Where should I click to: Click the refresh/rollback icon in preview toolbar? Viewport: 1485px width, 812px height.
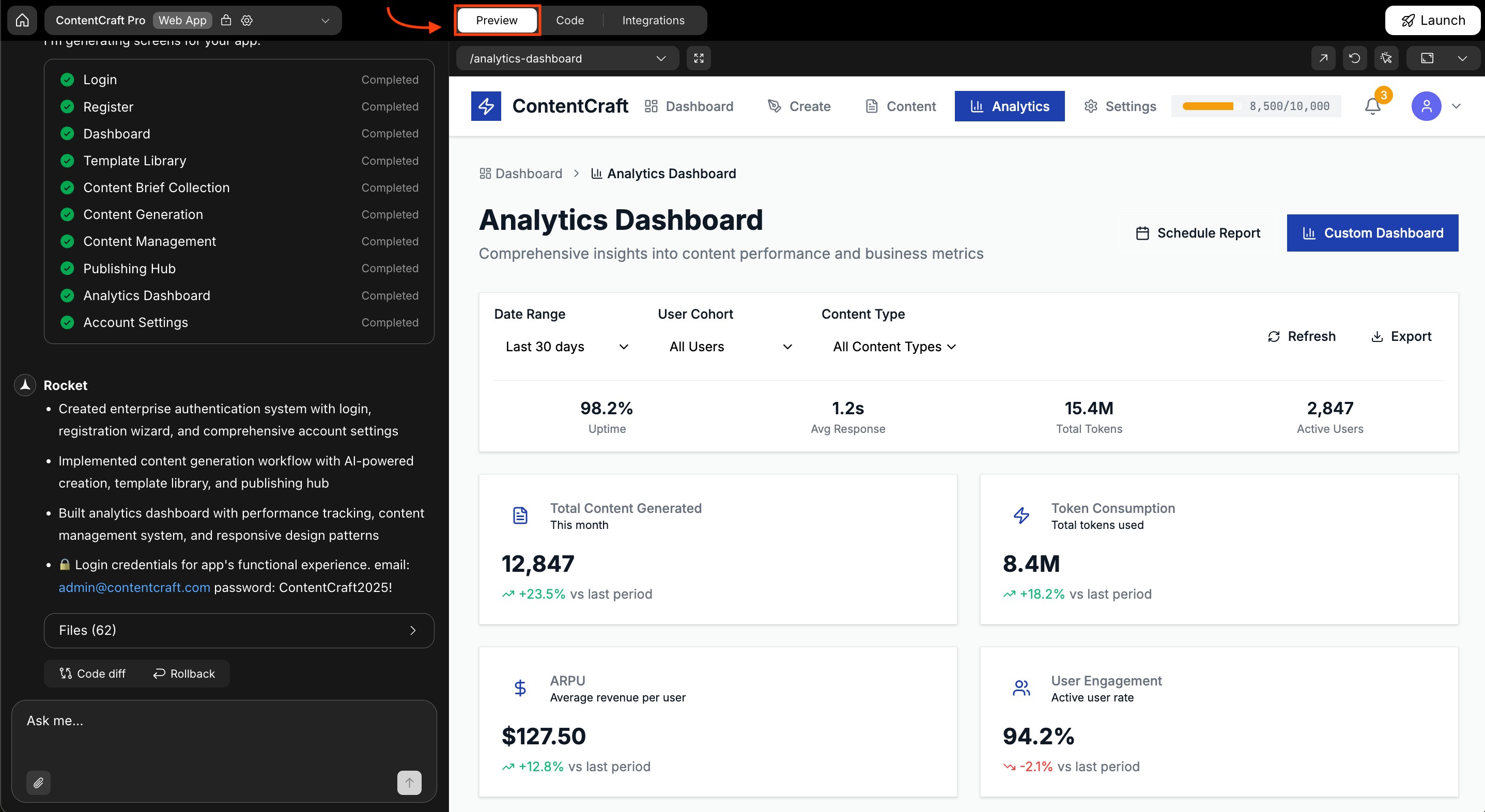click(1355, 58)
